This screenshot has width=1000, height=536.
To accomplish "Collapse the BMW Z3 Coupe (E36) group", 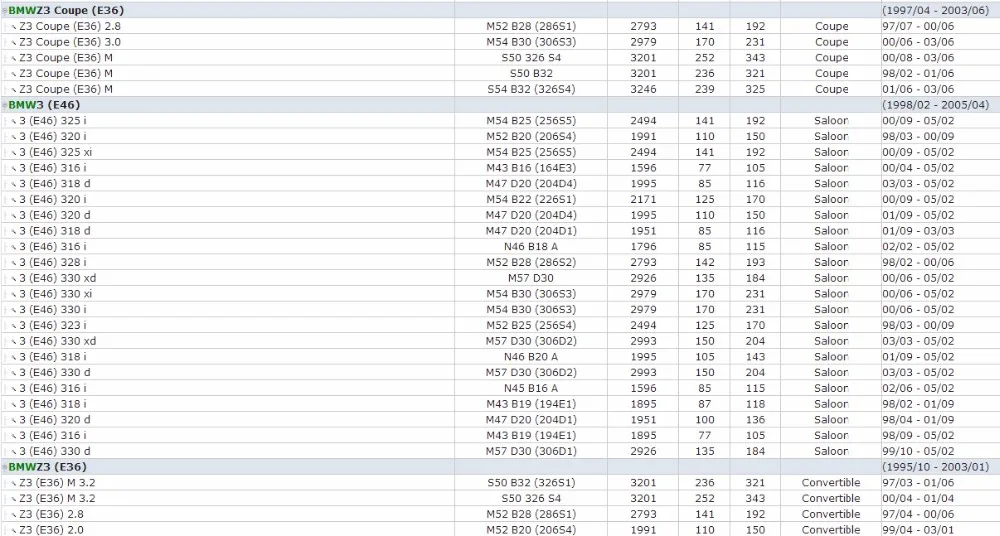I will coord(5,11).
